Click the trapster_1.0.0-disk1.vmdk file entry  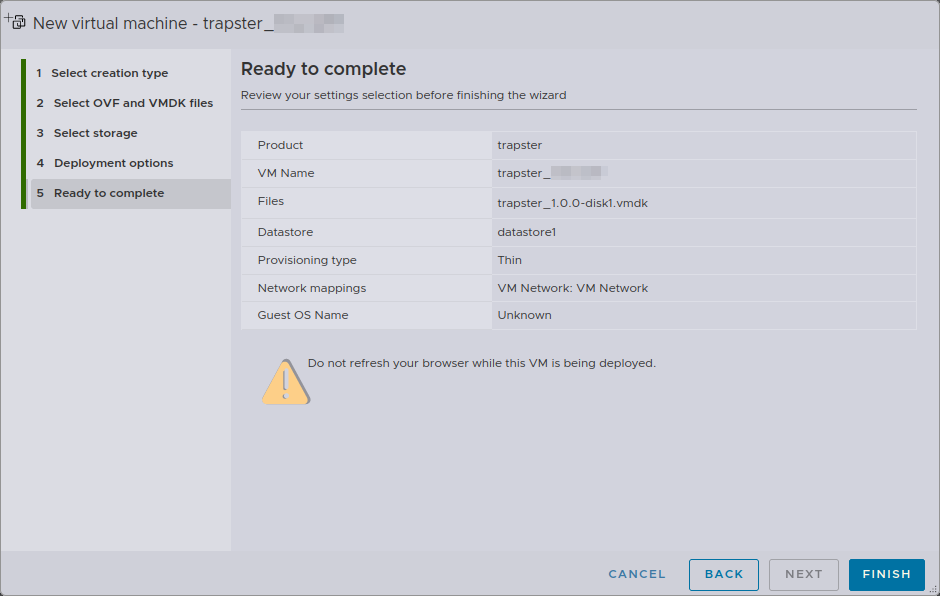click(x=573, y=203)
